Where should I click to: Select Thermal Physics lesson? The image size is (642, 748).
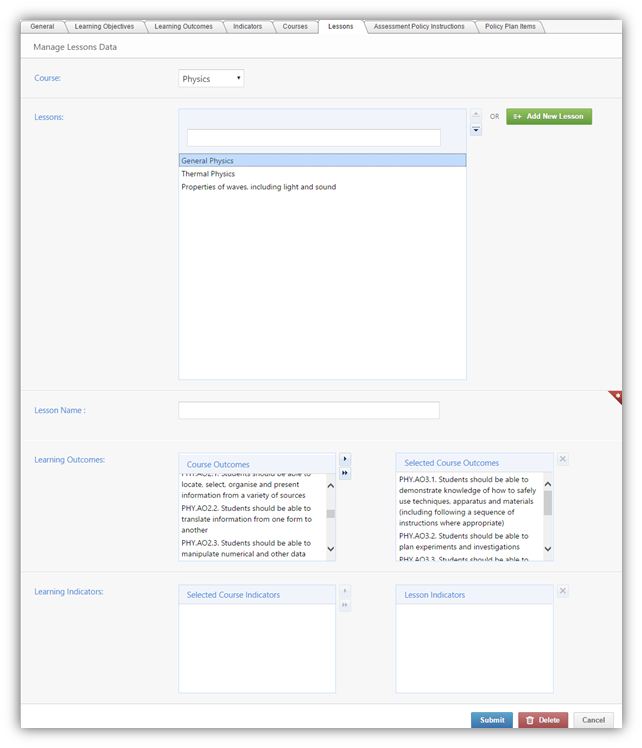(x=322, y=174)
